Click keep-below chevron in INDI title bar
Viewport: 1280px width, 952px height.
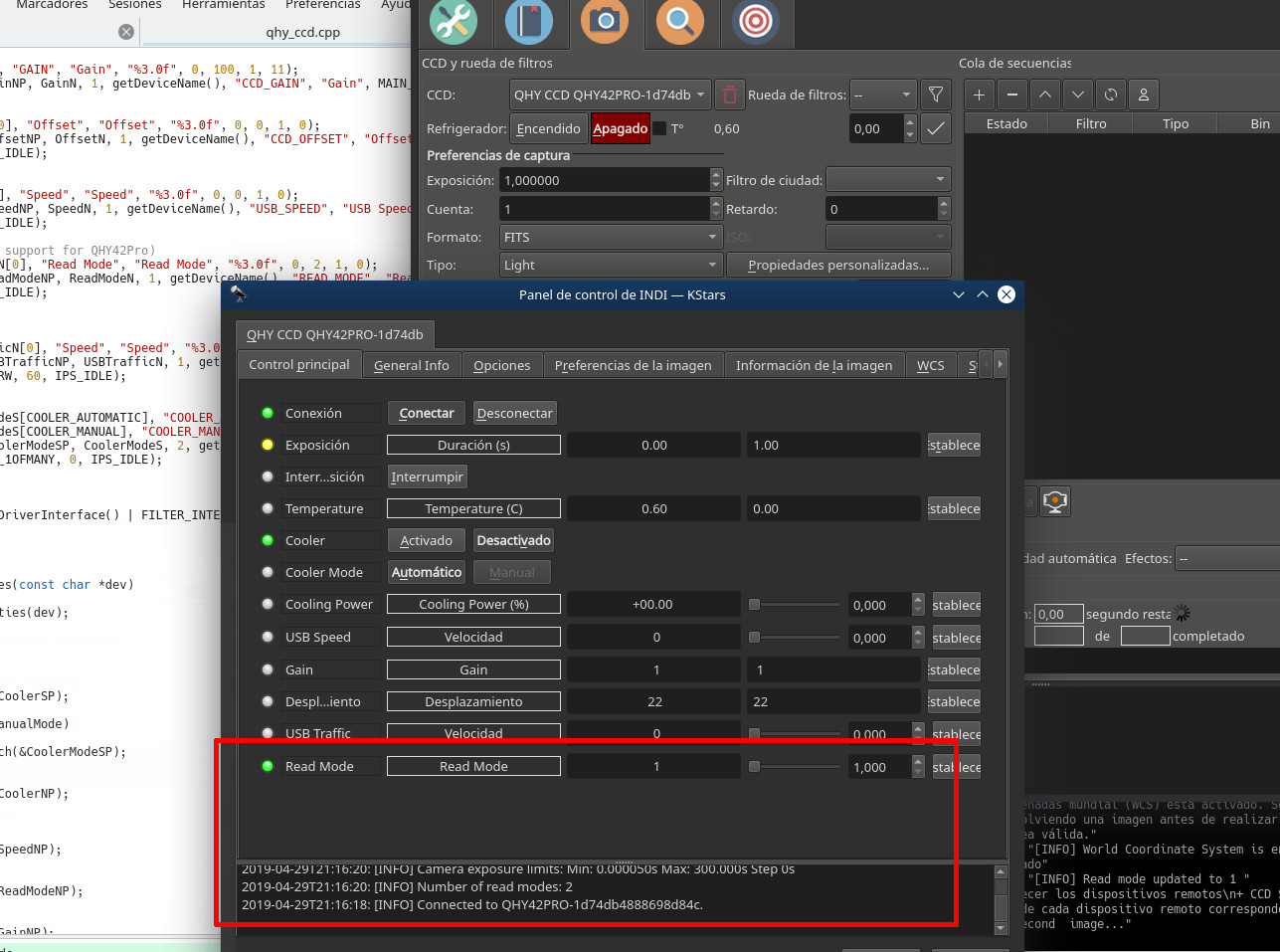coord(959,294)
